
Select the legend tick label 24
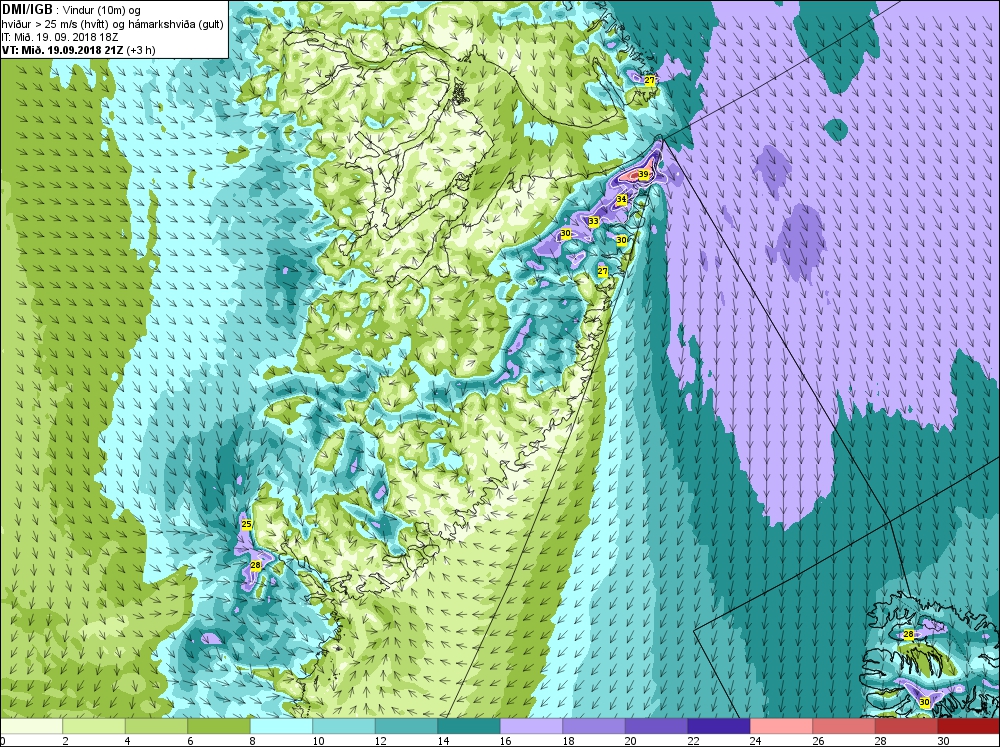coord(756,741)
